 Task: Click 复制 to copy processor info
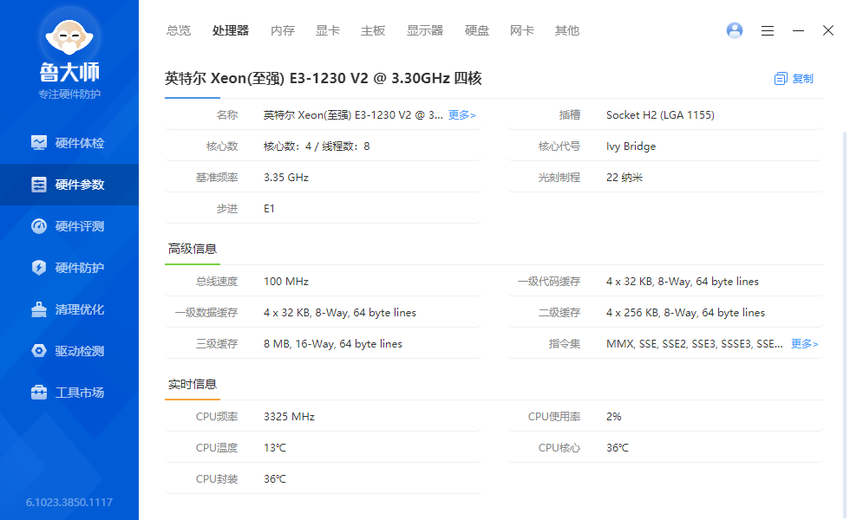point(794,79)
